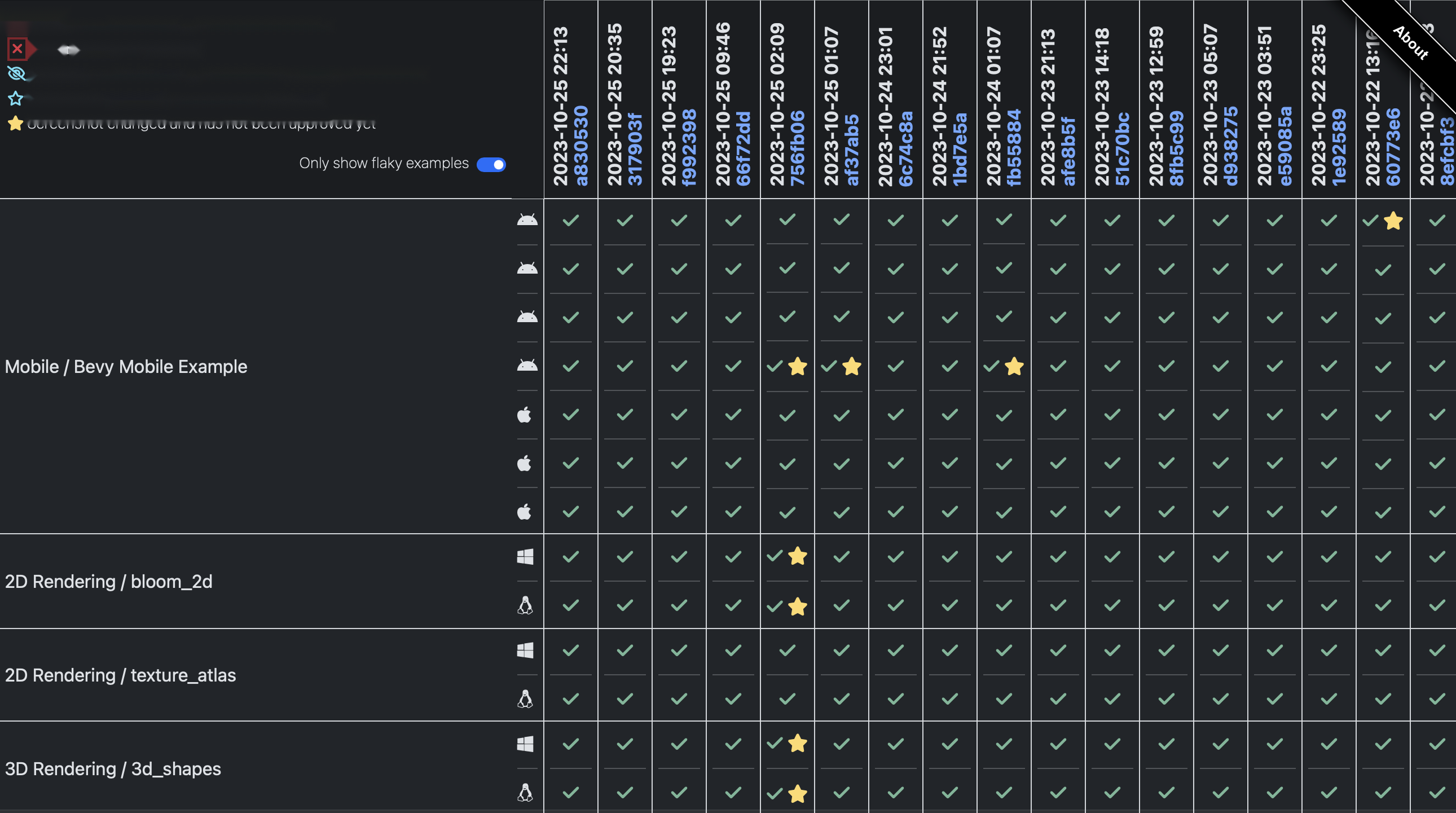Click Mobile example star in 756fb06 column
The width and height of the screenshot is (1456, 813).
coord(798,366)
